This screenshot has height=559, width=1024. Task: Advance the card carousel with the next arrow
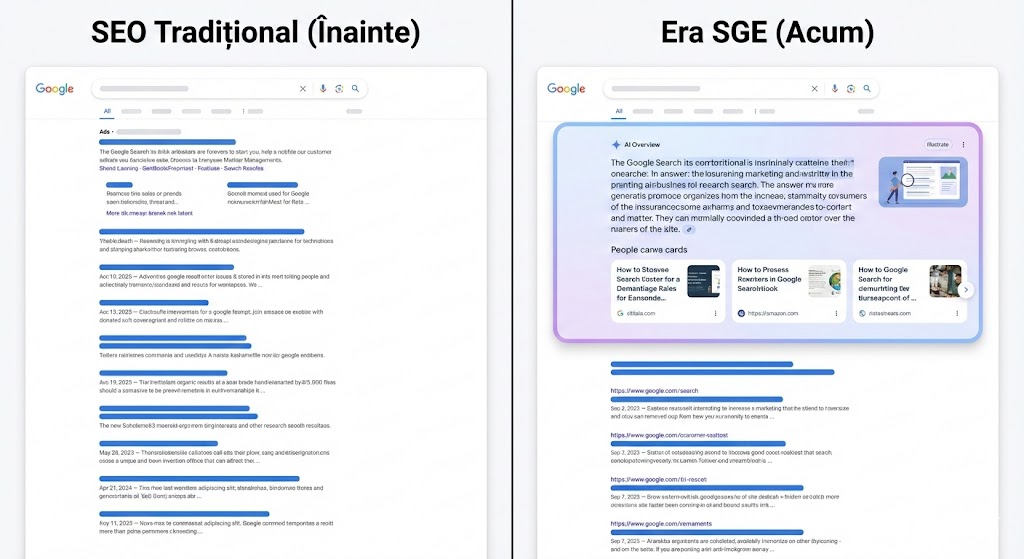tap(966, 290)
